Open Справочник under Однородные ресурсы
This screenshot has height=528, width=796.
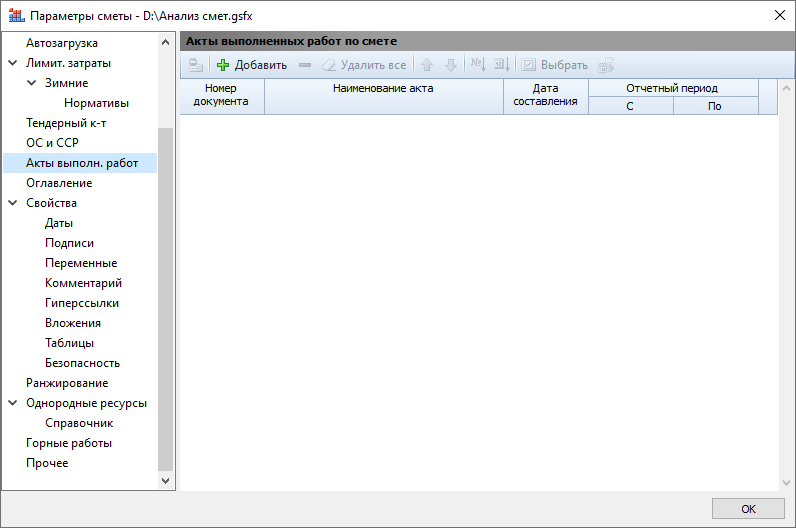point(79,423)
